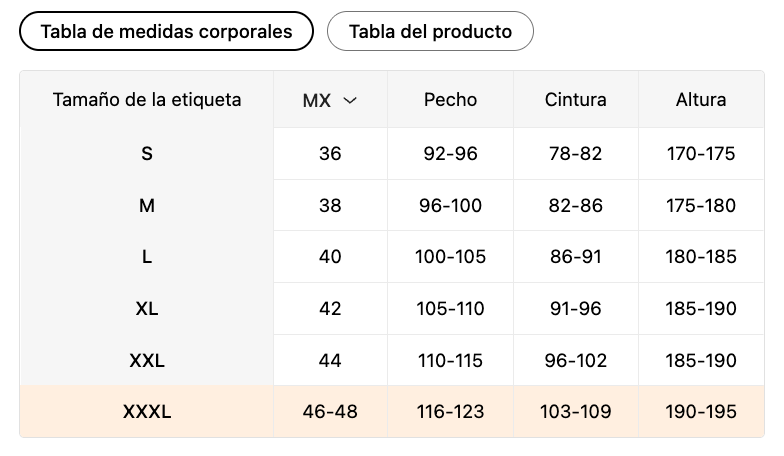Screen dimensions: 784x456
Task: Click MX size value 36
Action: point(330,154)
